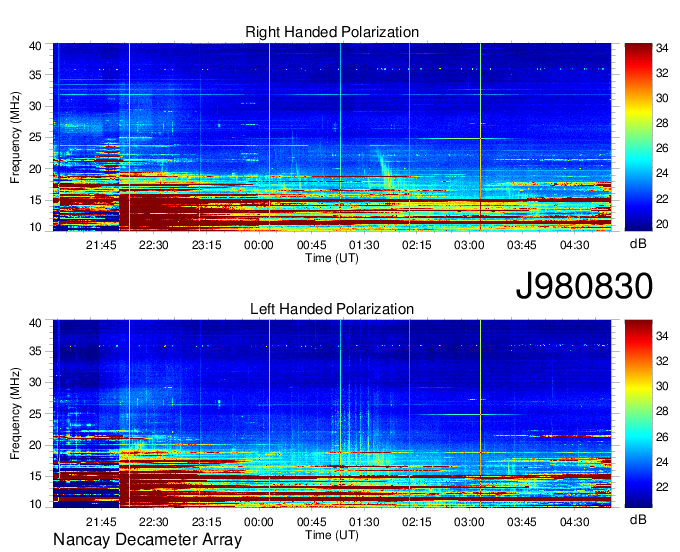The height and width of the screenshot is (552, 680).
Task: Click the 04:30 tick on bottom panel
Action: pos(574,522)
